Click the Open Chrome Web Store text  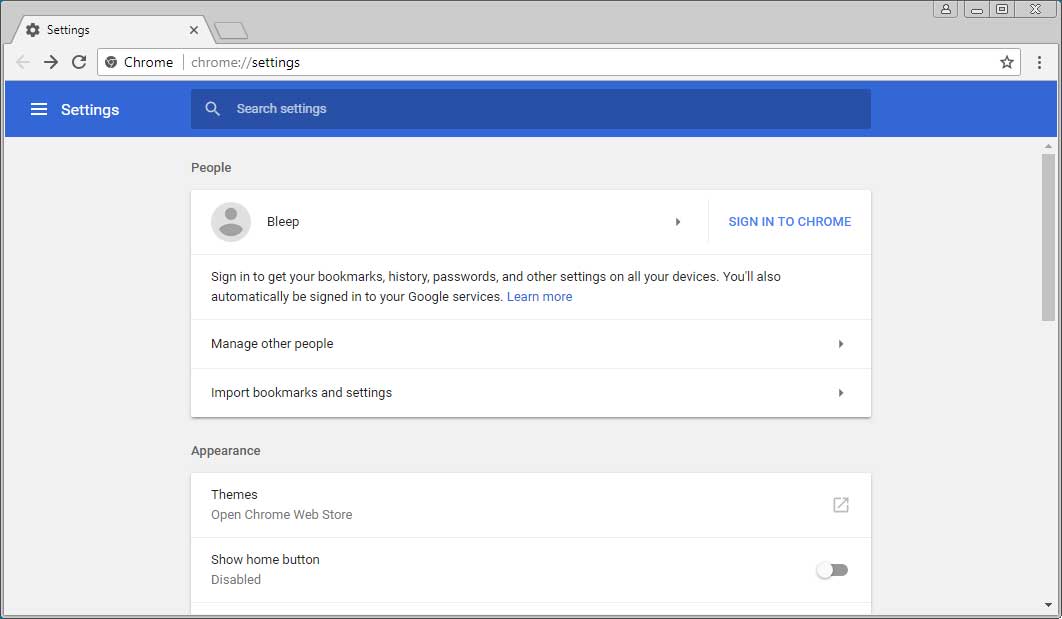(x=282, y=515)
